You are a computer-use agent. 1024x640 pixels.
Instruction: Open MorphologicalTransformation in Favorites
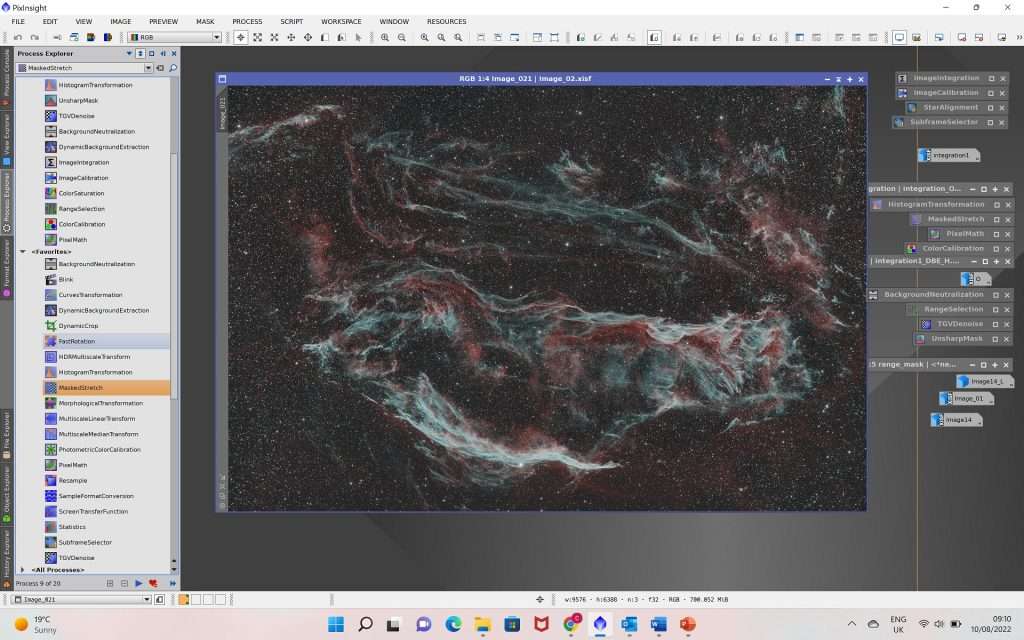click(101, 404)
